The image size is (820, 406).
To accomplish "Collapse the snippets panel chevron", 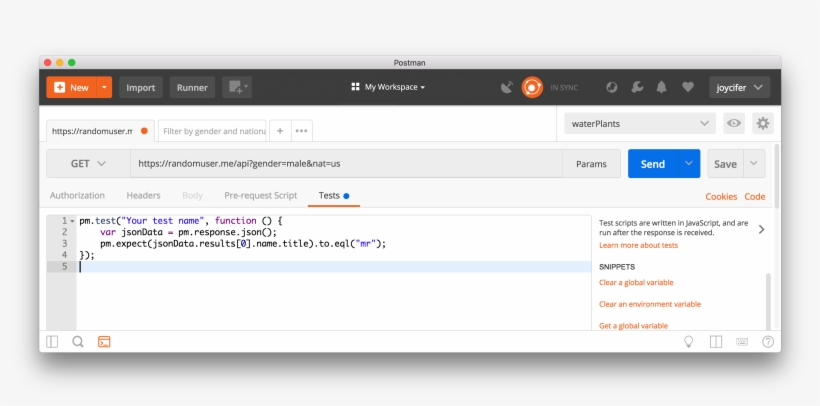I will 761,229.
